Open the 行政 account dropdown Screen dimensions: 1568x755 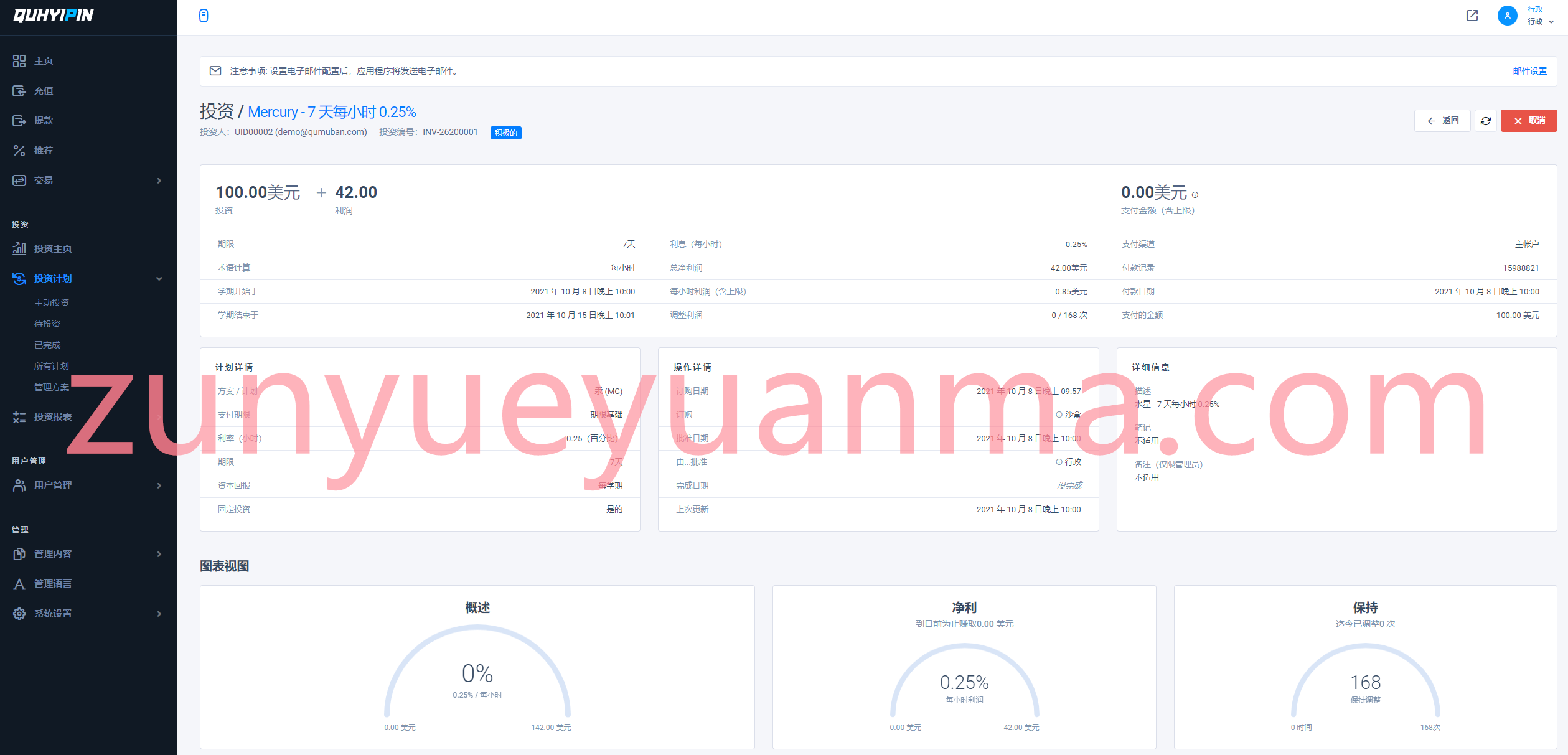click(x=1541, y=16)
